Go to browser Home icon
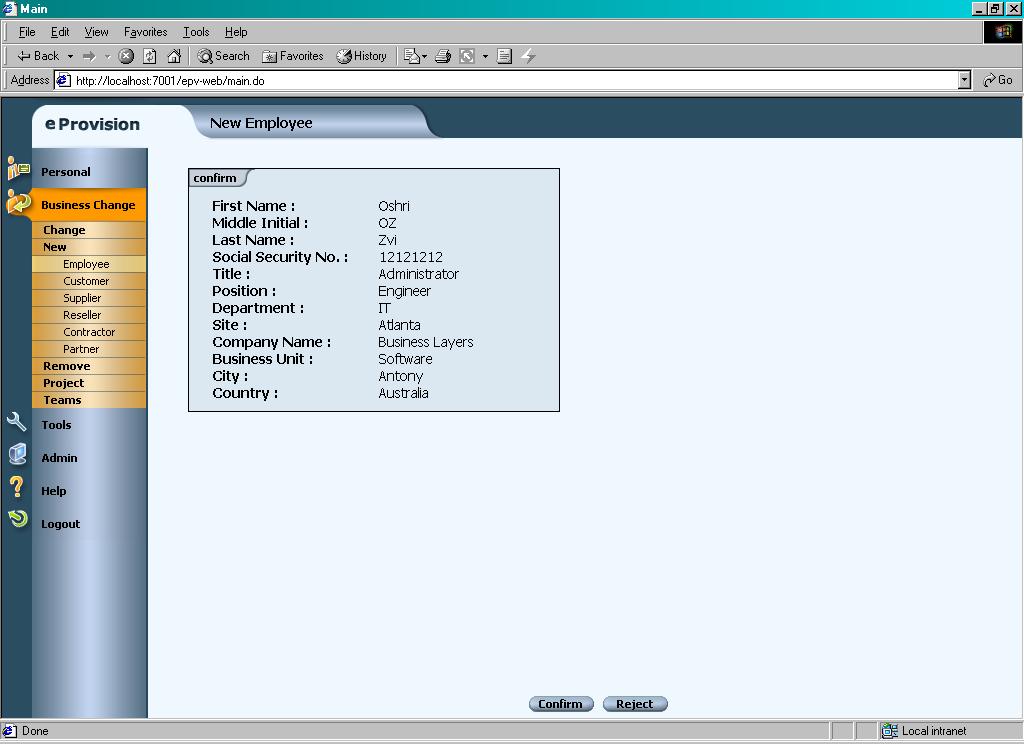Screen dimensions: 1024x744 [174, 56]
